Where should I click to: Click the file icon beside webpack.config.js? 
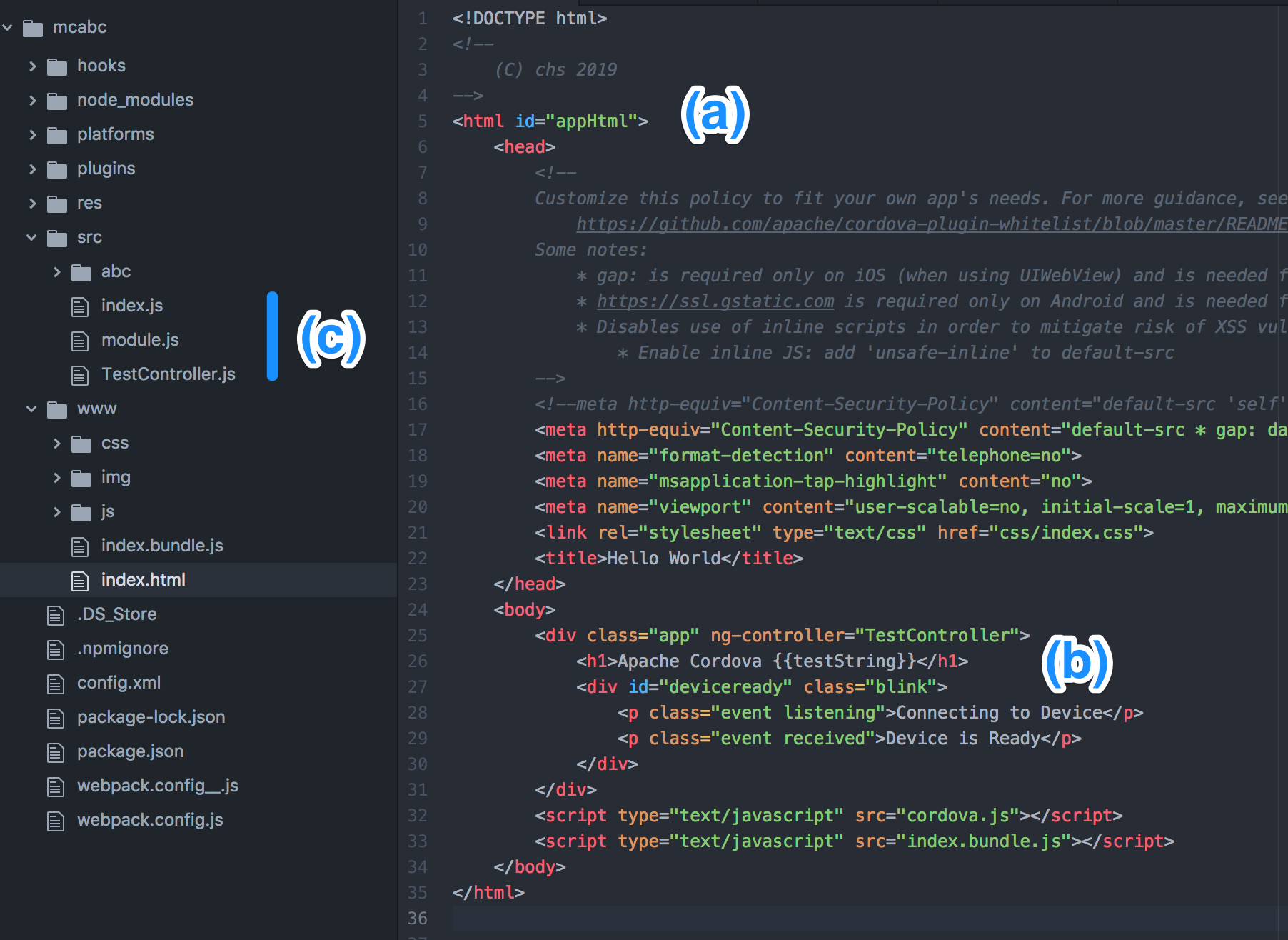[56, 820]
